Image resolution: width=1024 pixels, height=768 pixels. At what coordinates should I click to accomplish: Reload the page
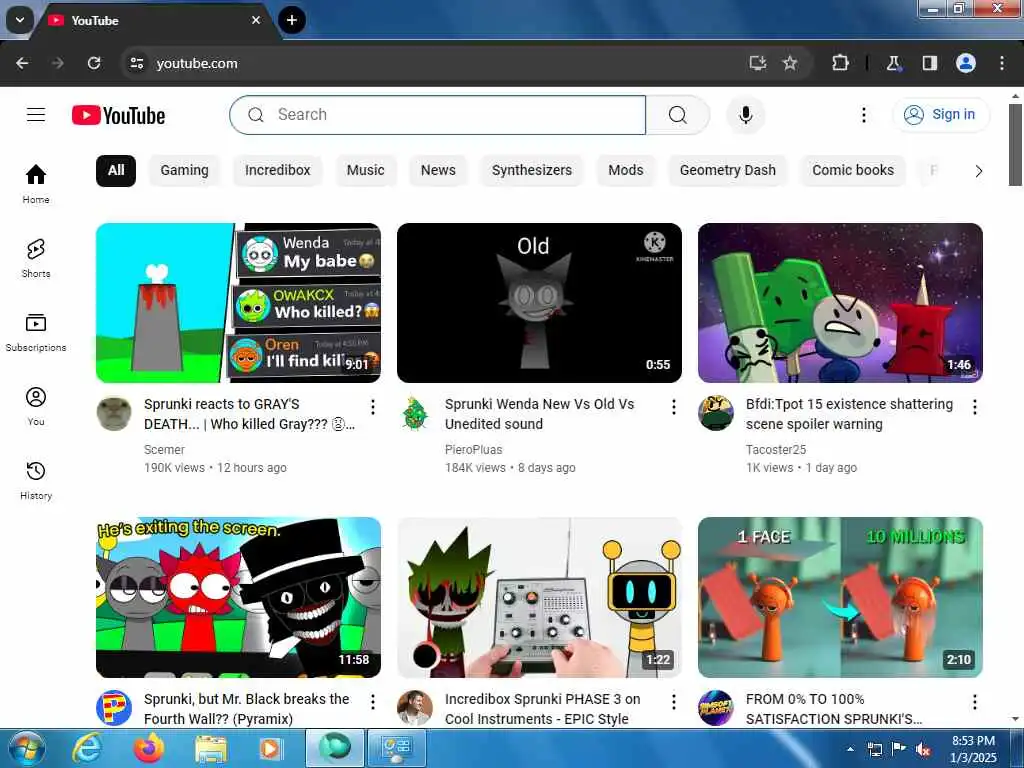94,63
